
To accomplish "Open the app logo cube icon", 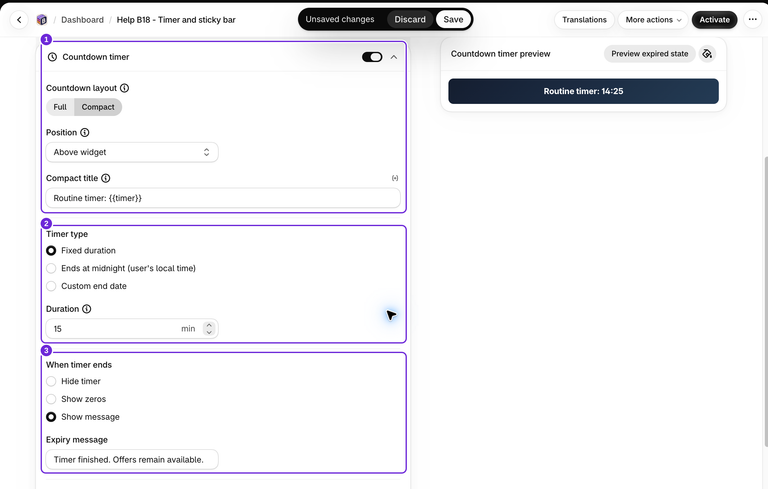I will (42, 20).
